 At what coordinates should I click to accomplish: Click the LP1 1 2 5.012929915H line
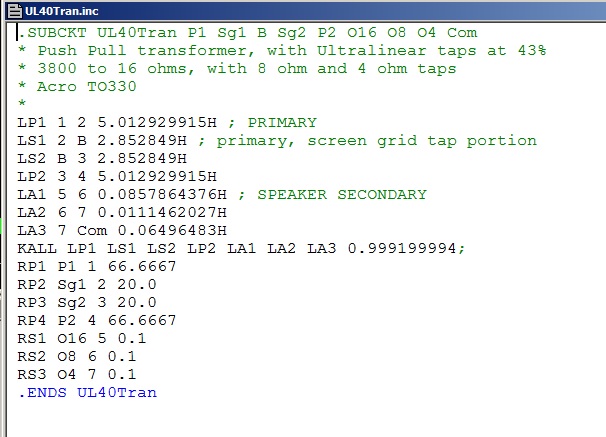(x=167, y=122)
